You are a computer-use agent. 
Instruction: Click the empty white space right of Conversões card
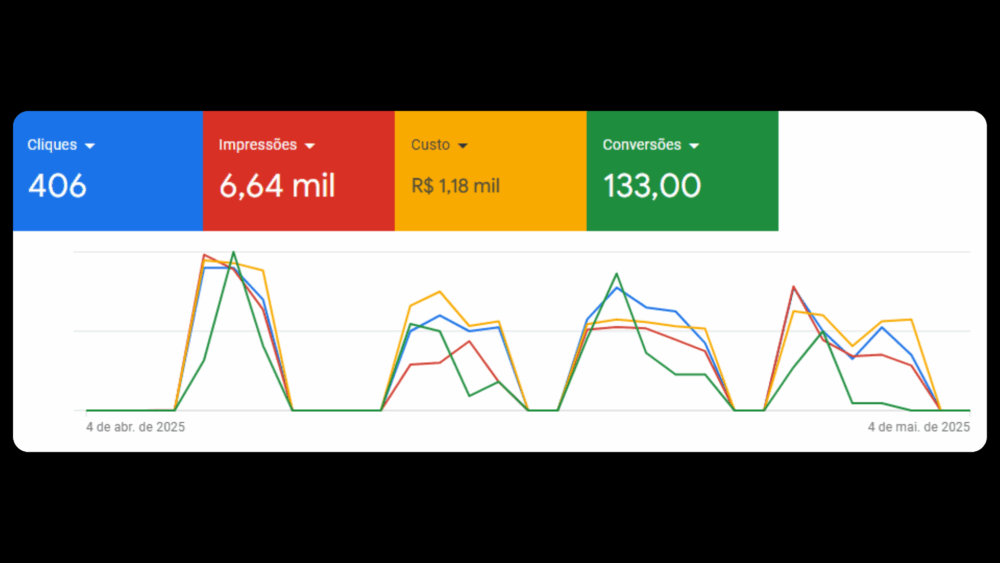coord(880,170)
